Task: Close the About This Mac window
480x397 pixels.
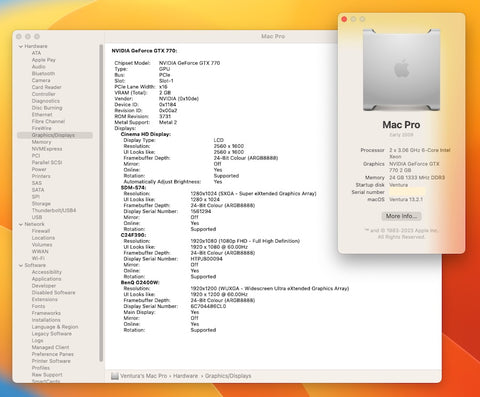Action: [344, 19]
